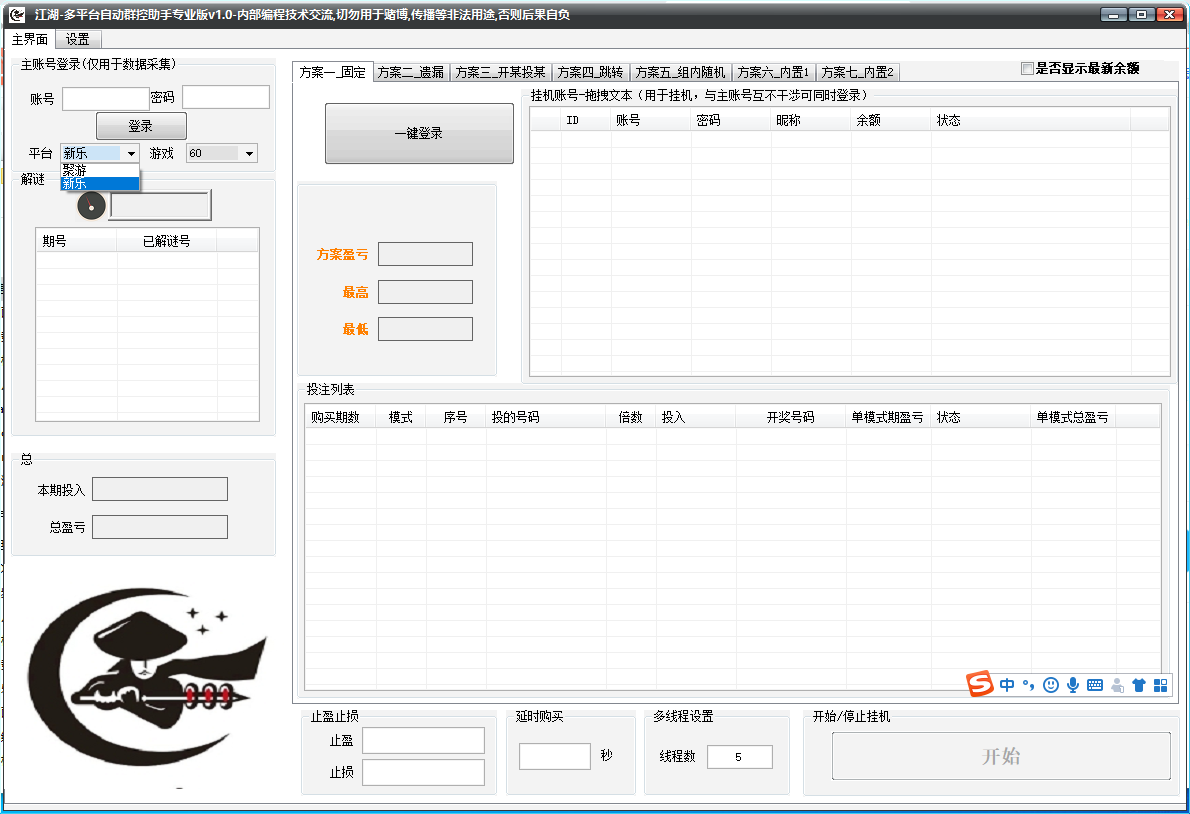The height and width of the screenshot is (814, 1190).
Task: Open the 游戏 dropdown showing 60
Action: coord(221,153)
